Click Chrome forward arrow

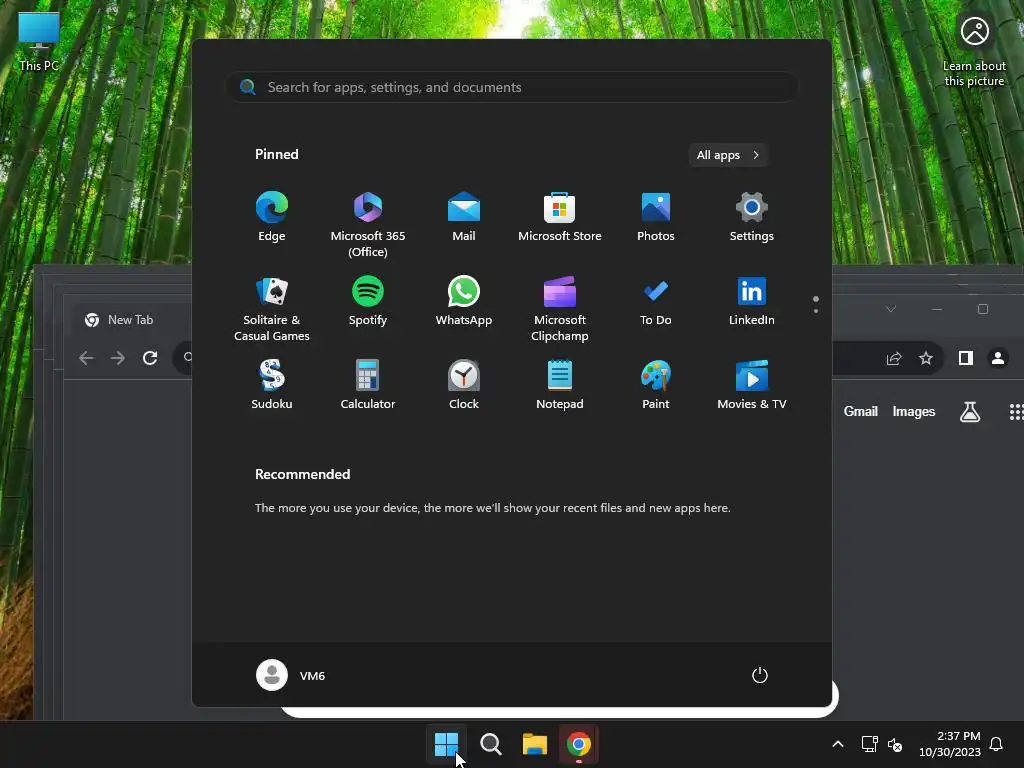118,358
